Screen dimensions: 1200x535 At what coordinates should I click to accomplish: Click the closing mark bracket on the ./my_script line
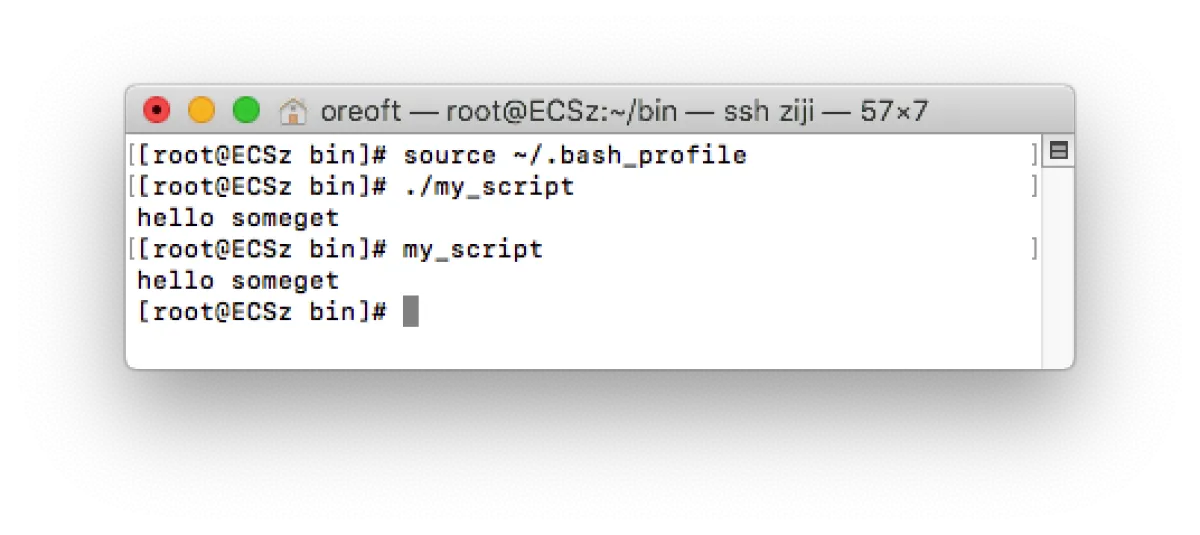coord(1034,187)
